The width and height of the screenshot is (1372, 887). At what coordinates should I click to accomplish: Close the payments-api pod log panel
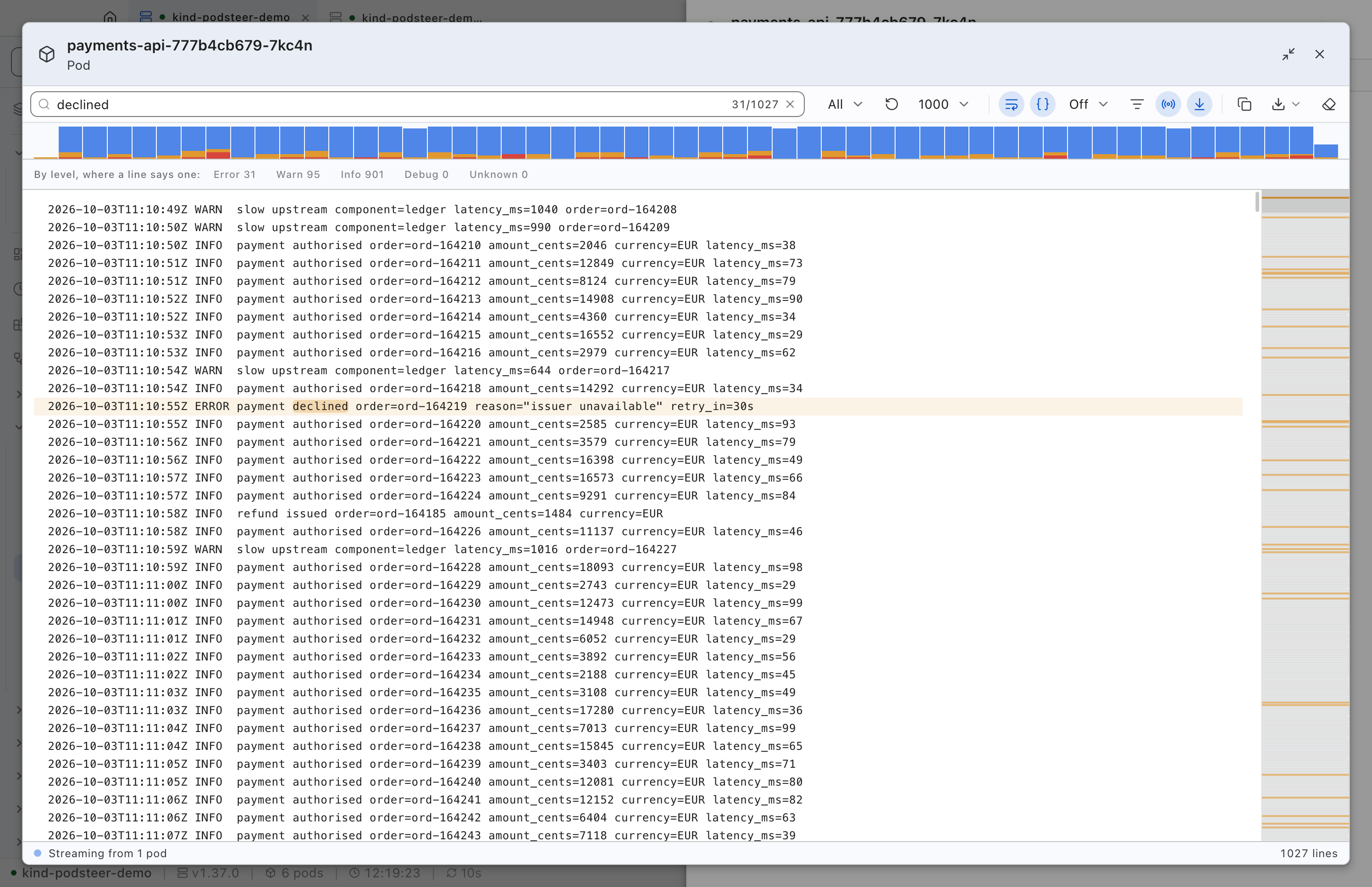point(1320,54)
